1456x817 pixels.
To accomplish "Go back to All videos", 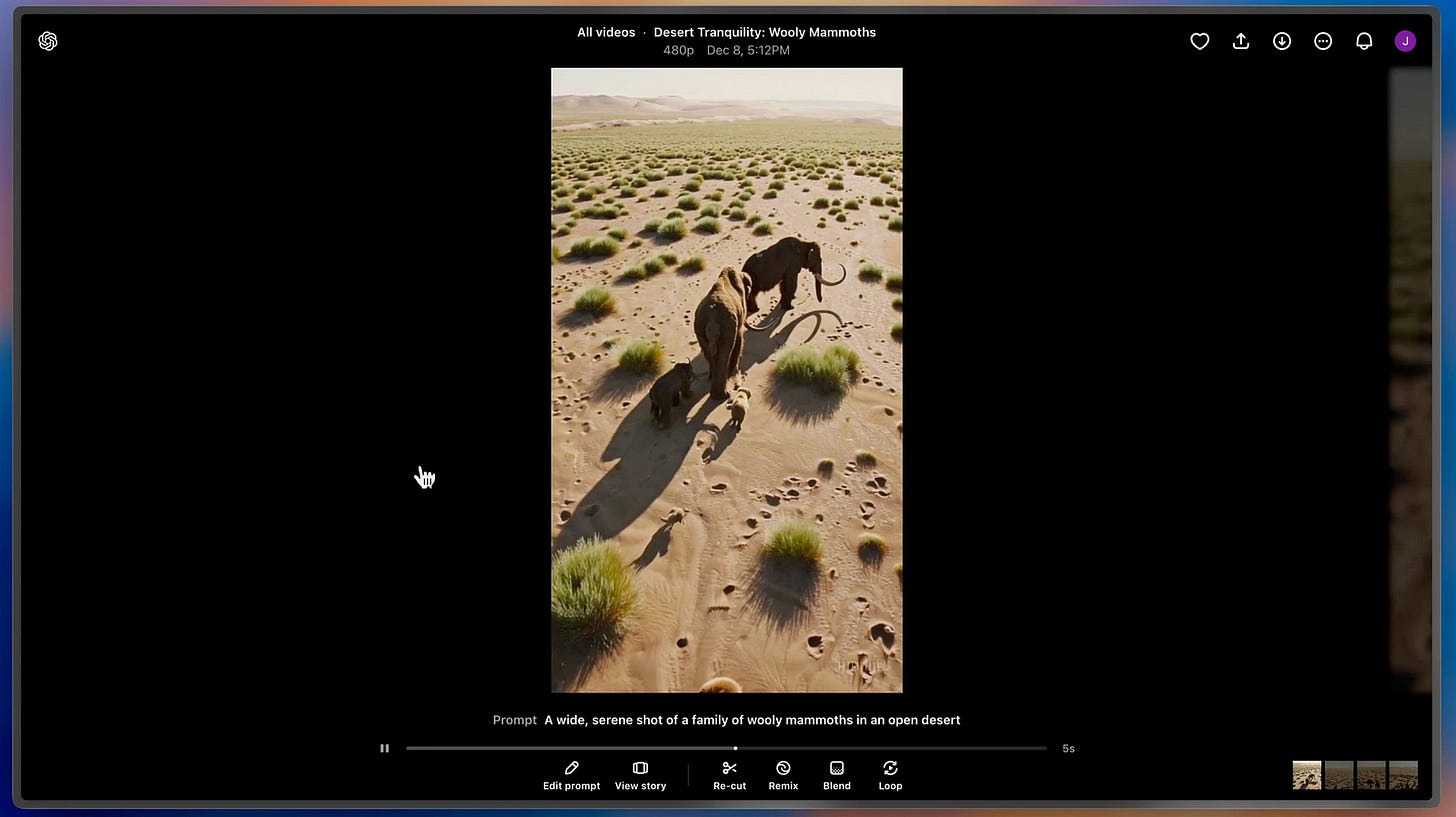I will (x=605, y=32).
